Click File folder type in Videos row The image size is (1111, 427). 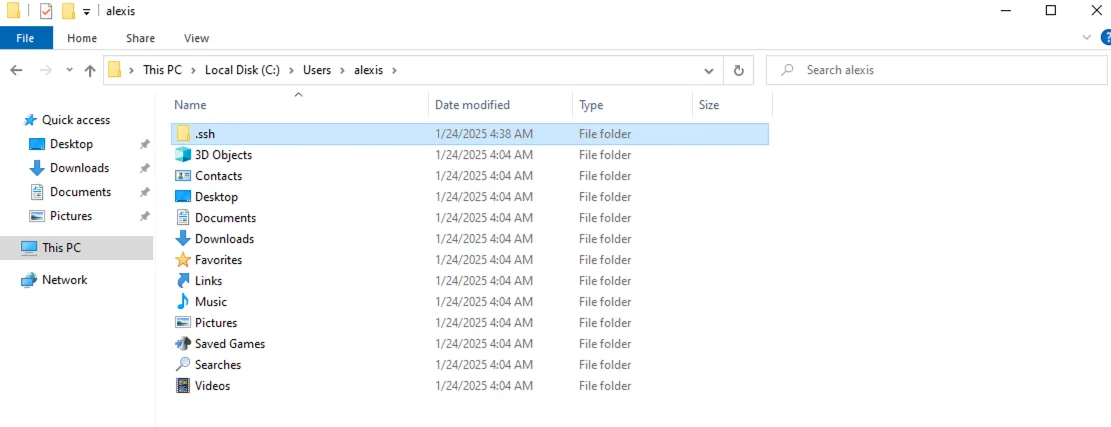(x=604, y=386)
